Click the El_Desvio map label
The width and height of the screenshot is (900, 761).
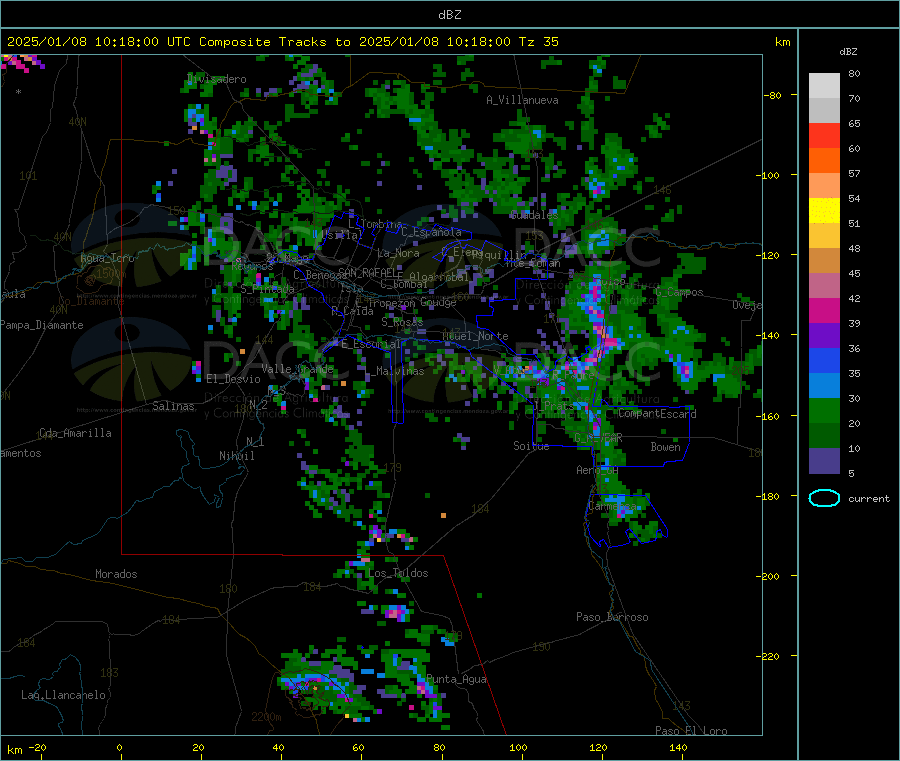click(x=233, y=379)
